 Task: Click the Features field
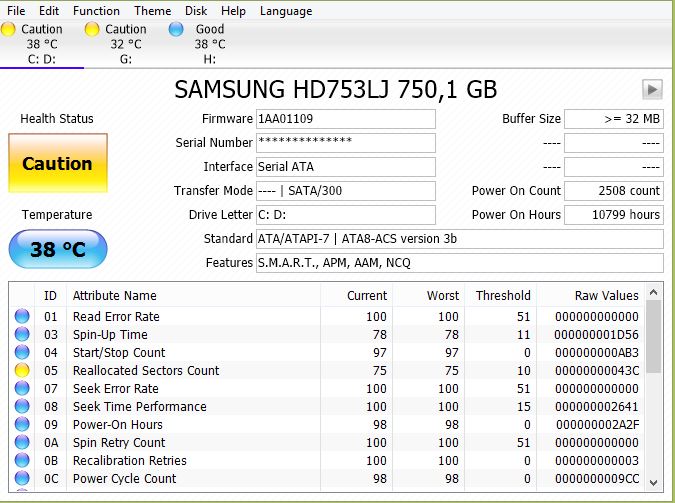tap(460, 263)
